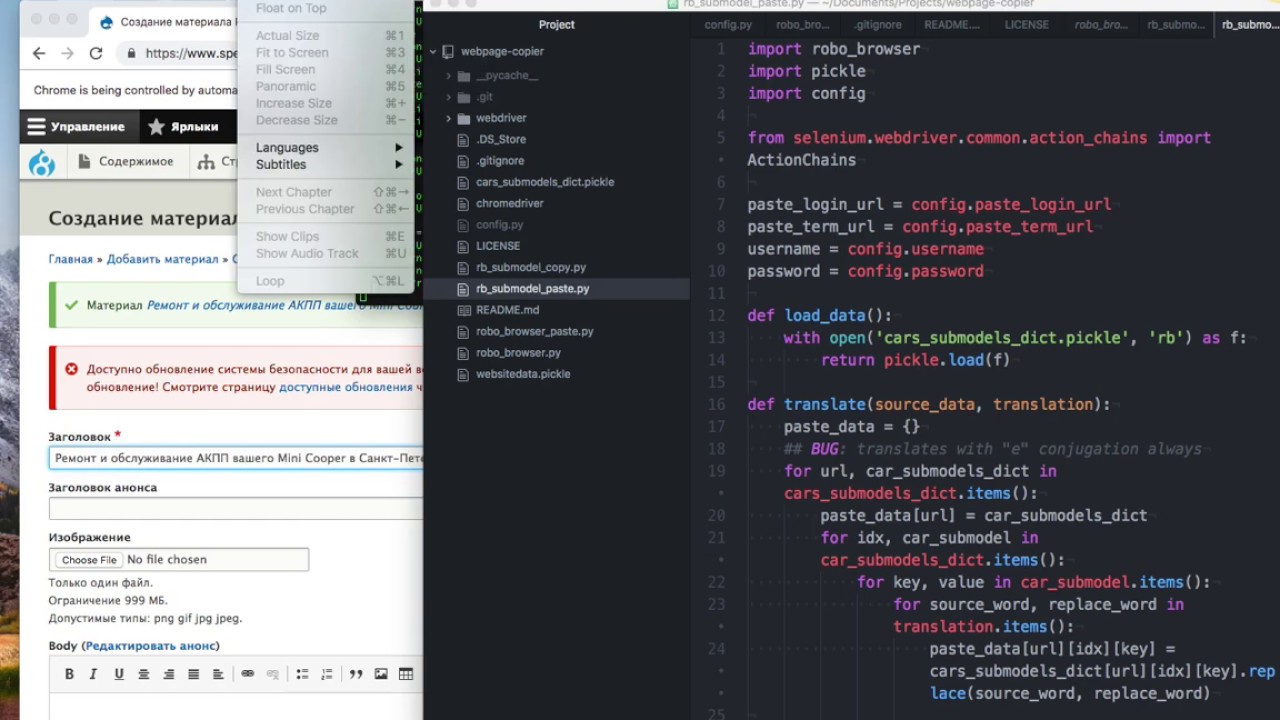This screenshot has width=1280, height=720.
Task: Open the Ярлыки shortcuts menu
Action: coord(184,127)
